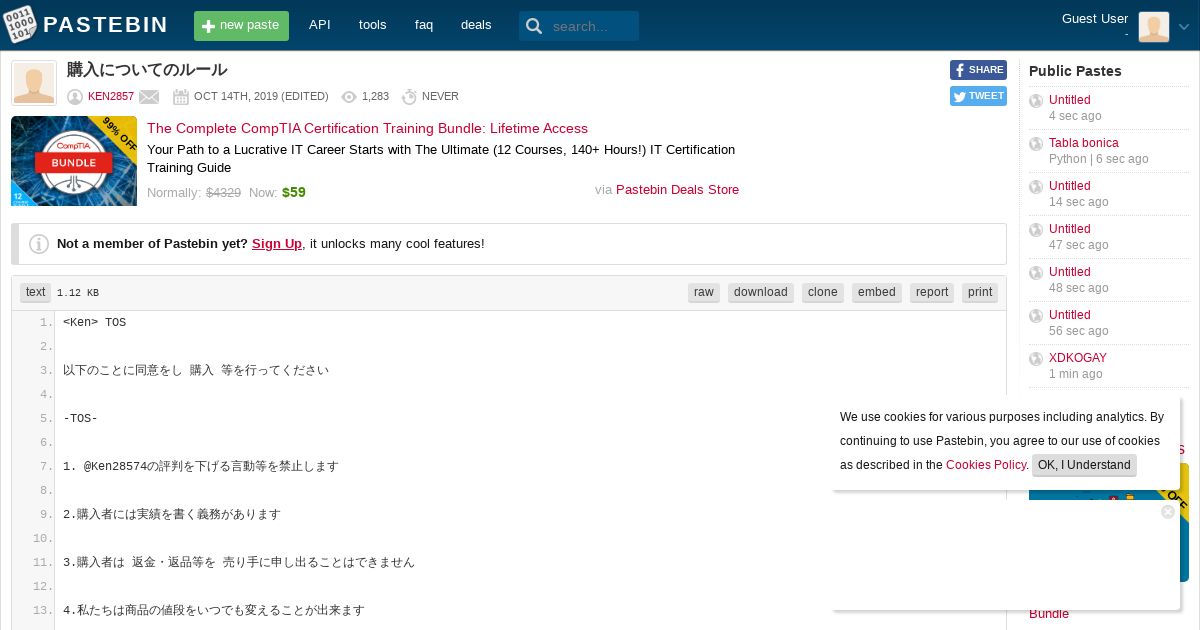Image resolution: width=1200 pixels, height=630 pixels.
Task: Open the Untitled paste from 56 sec ago
Action: coord(1069,315)
